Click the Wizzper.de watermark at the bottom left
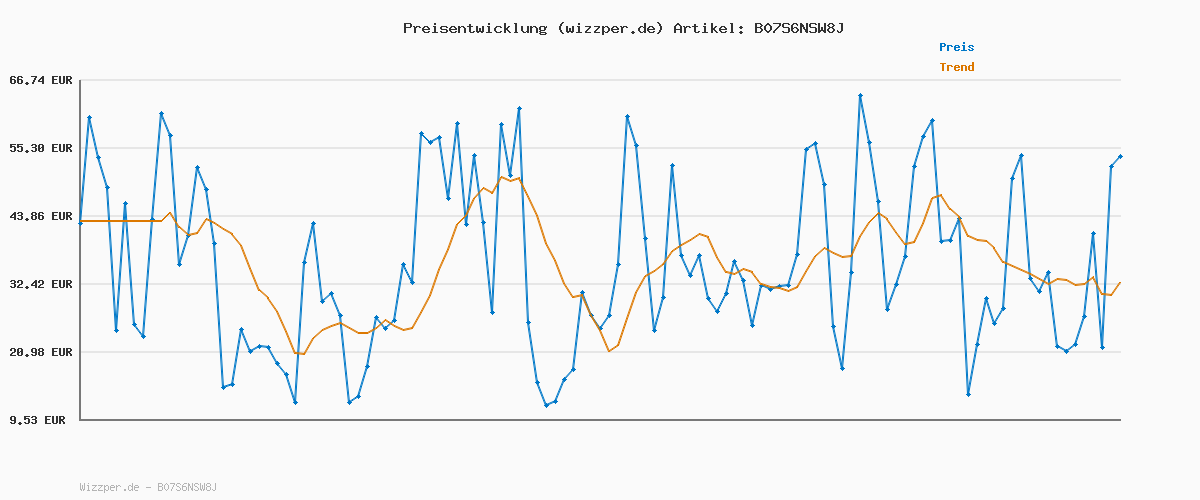 [148, 487]
